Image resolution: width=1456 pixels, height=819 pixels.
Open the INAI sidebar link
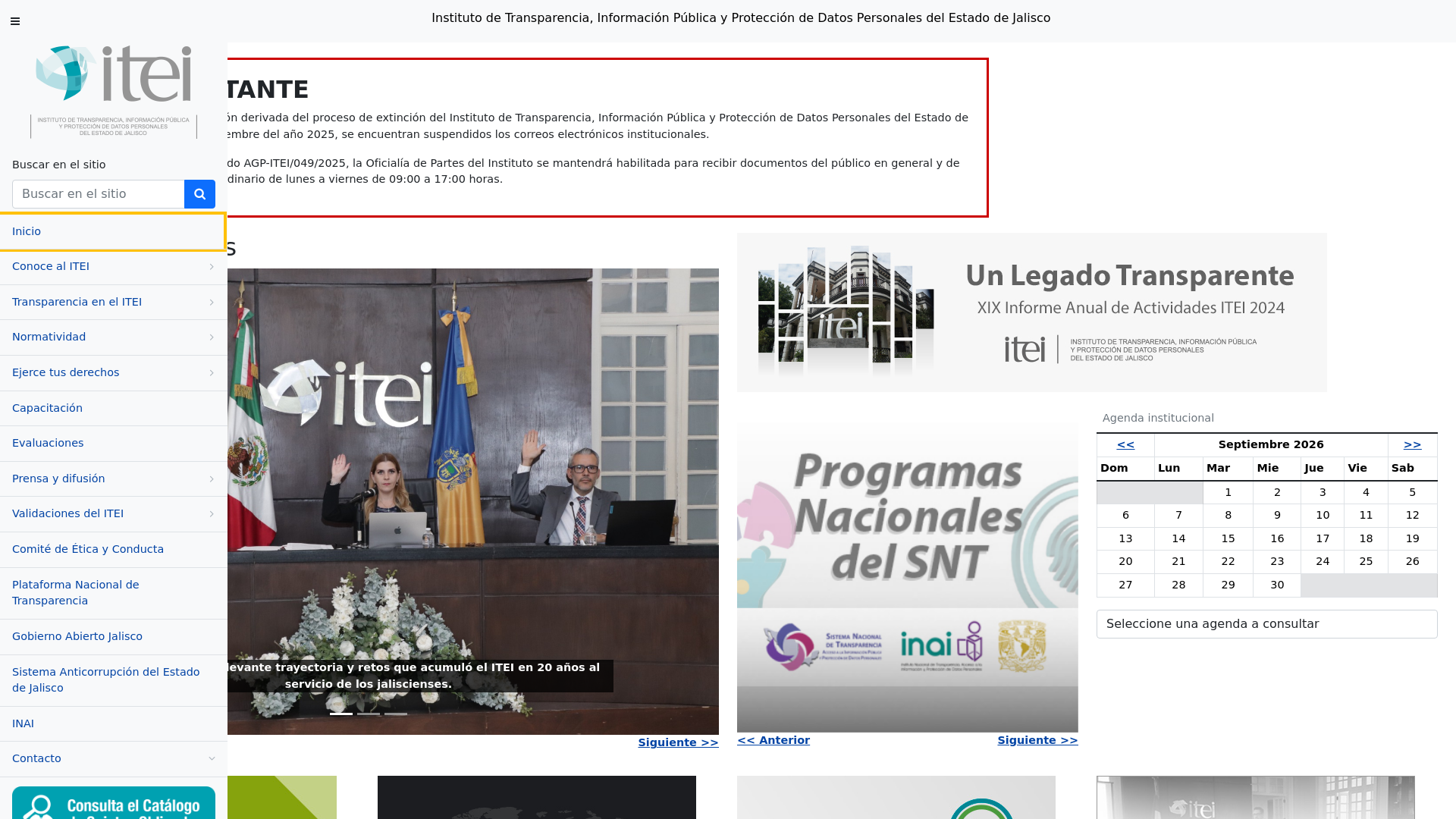coord(114,723)
